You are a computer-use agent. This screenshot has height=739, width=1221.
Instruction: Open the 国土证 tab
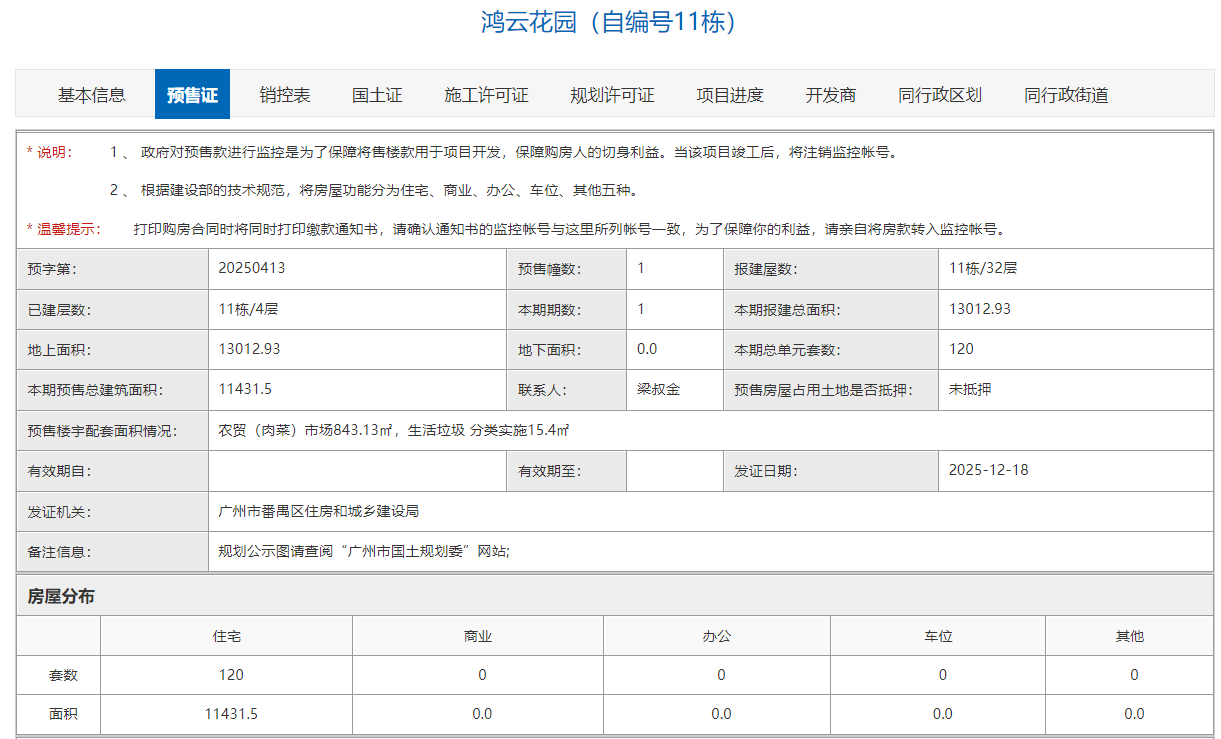377,95
